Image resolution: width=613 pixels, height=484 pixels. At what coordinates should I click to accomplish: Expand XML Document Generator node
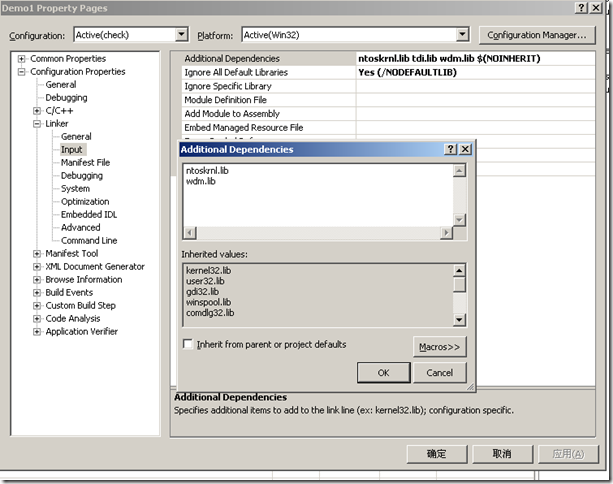pyautogui.click(x=37, y=267)
